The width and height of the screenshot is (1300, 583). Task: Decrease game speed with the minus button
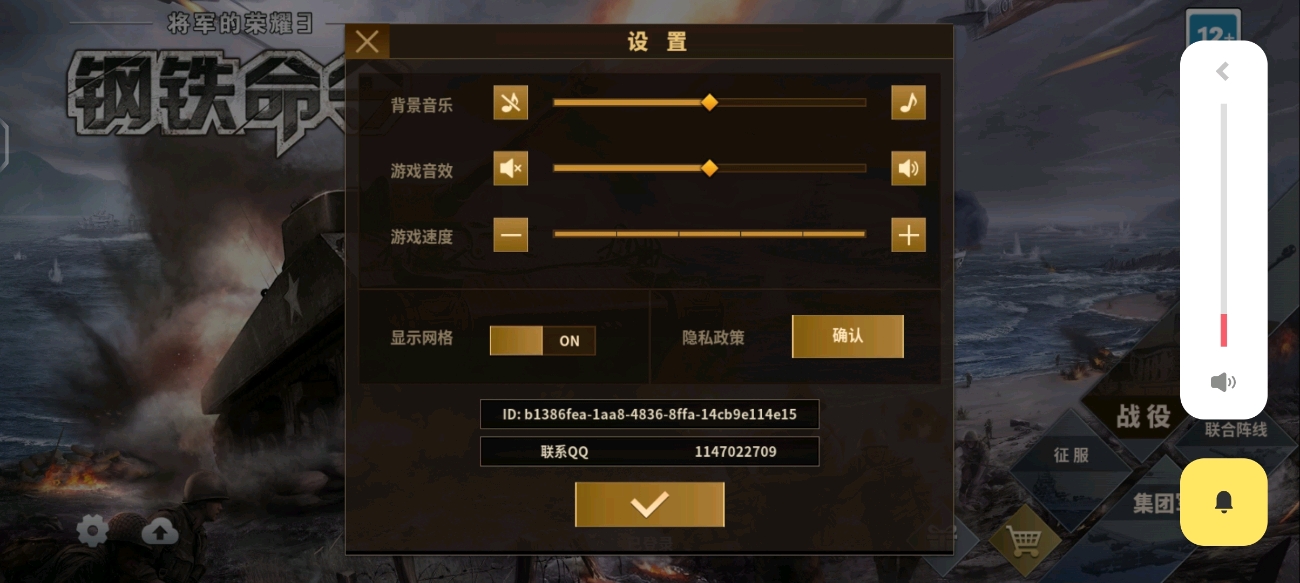[x=510, y=235]
